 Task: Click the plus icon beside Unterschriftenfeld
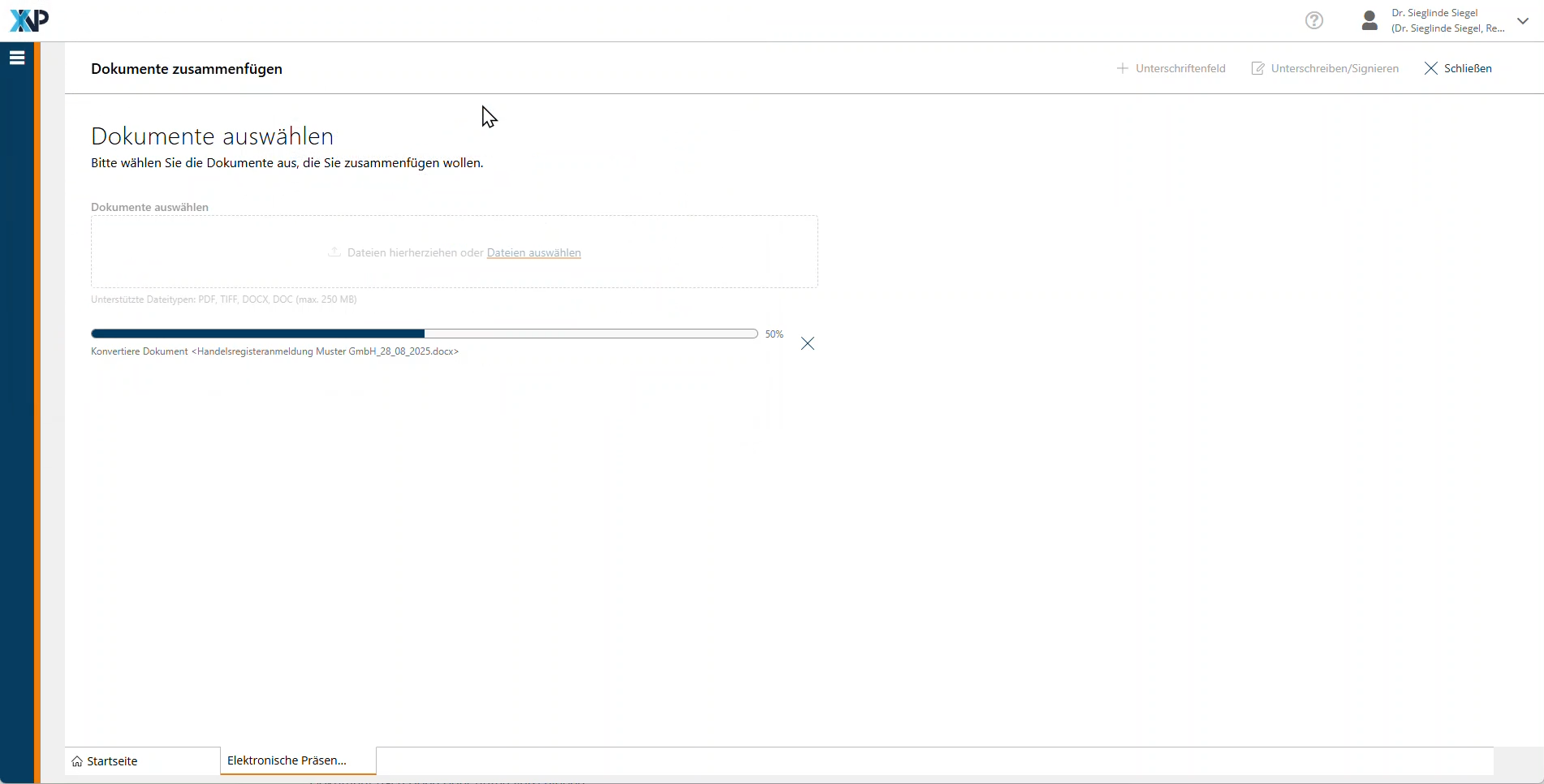(1123, 68)
